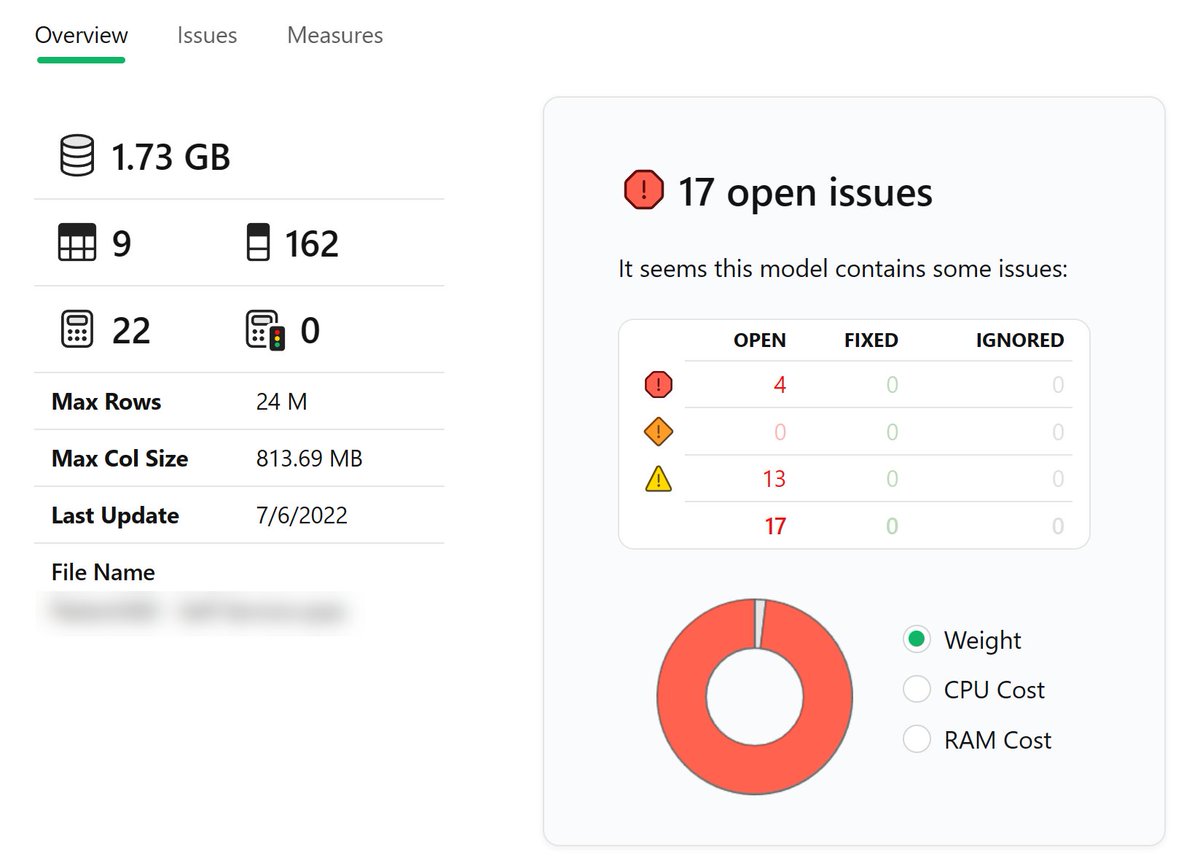Viewport: 1200px width, 858px height.
Task: Select the Weight radio button
Action: coord(917,639)
